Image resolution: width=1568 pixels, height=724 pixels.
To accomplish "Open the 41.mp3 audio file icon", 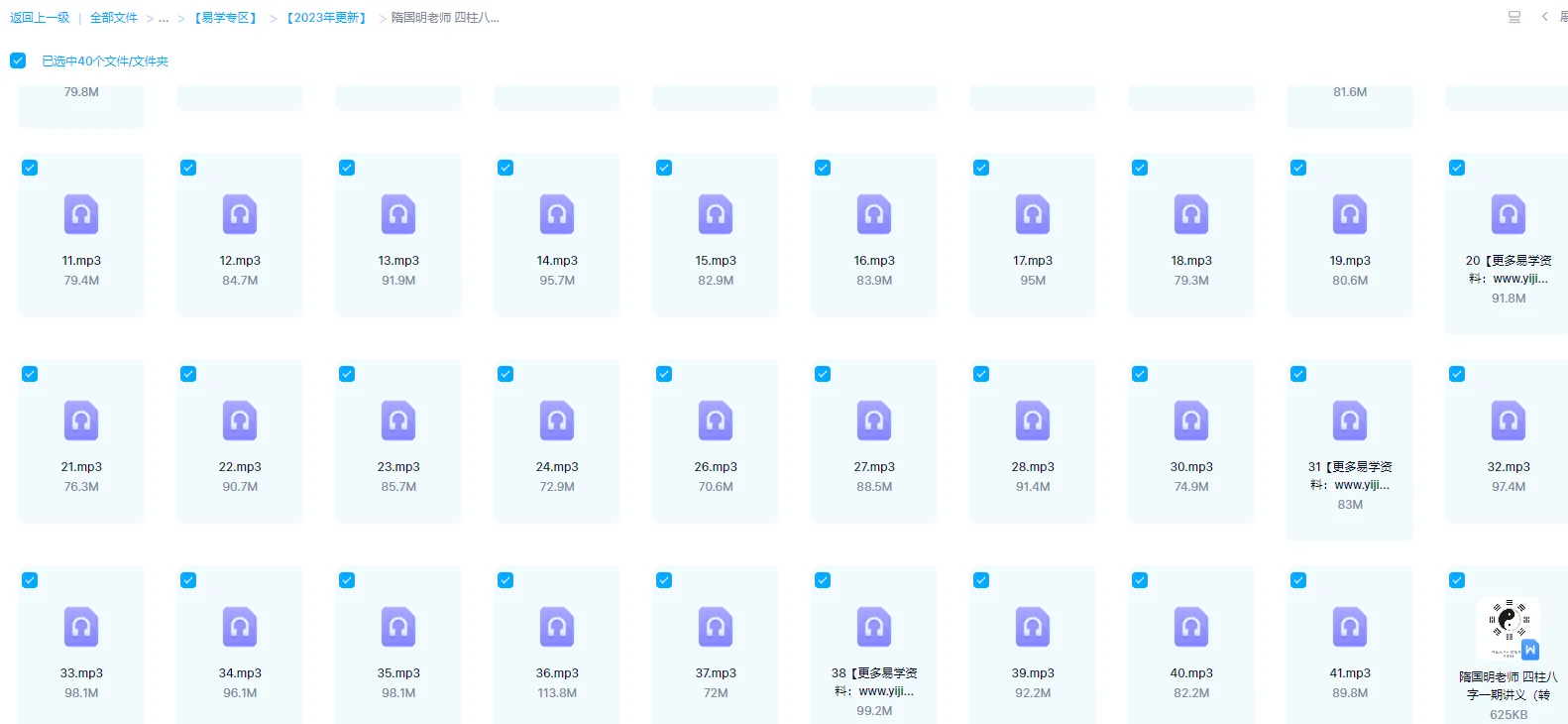I will pos(1350,627).
